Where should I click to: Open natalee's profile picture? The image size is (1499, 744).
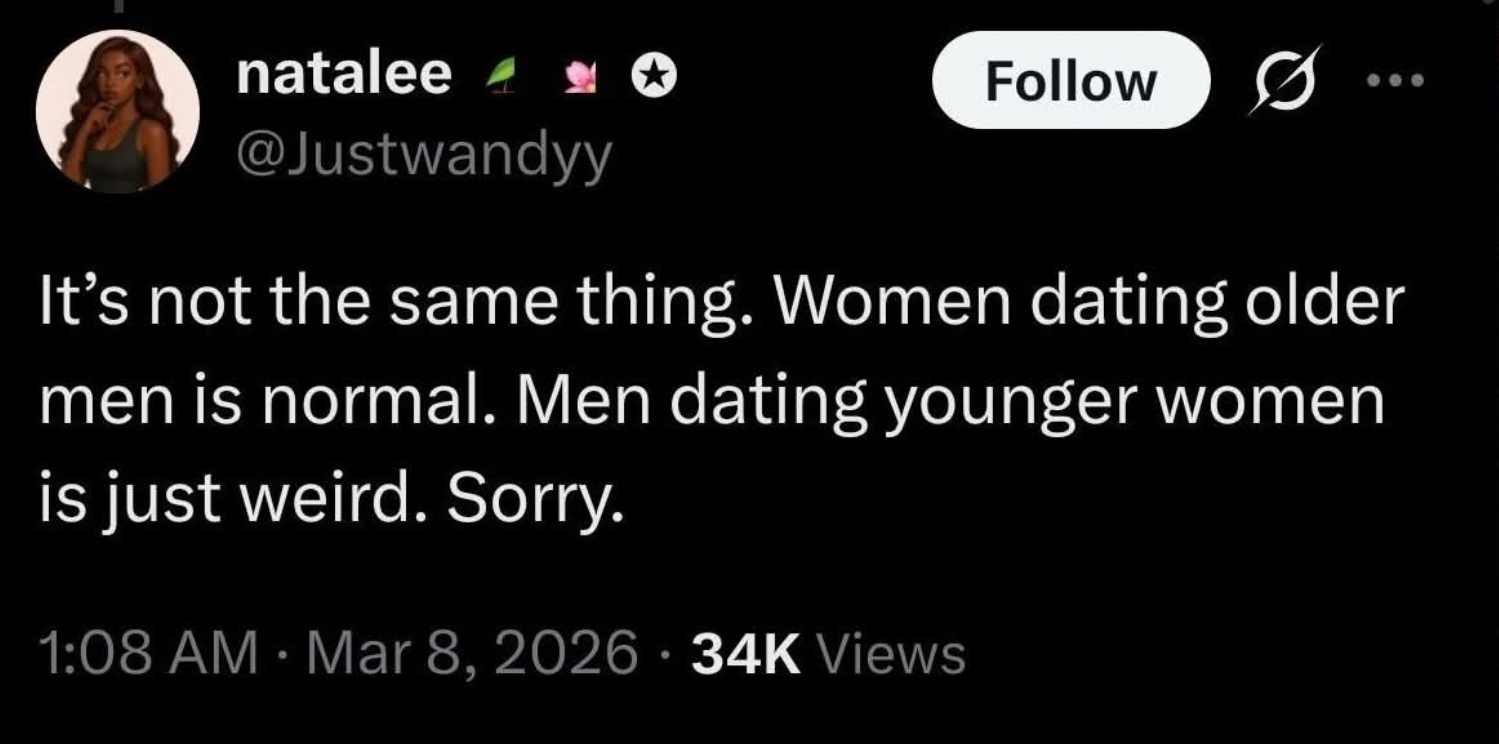click(x=117, y=110)
